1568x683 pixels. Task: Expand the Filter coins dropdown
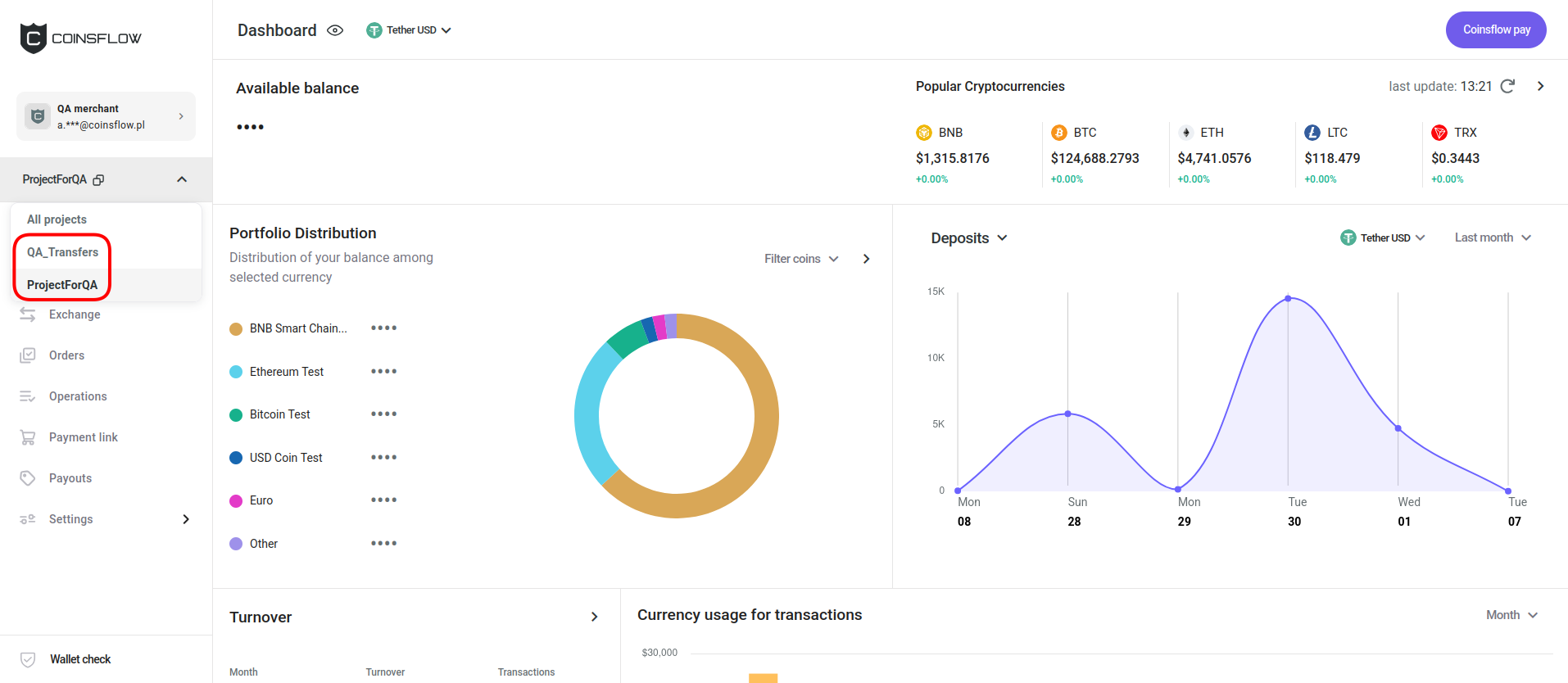point(800,259)
